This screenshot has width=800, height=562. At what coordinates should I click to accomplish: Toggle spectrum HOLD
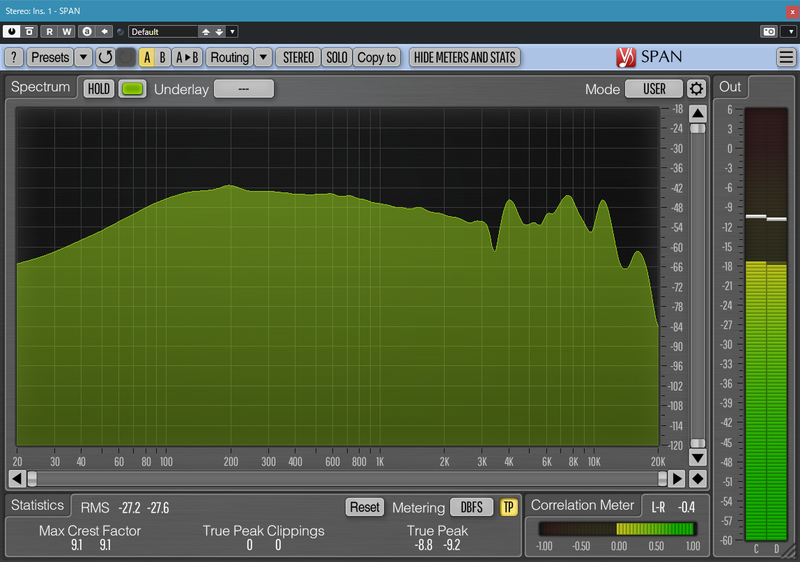[98, 89]
